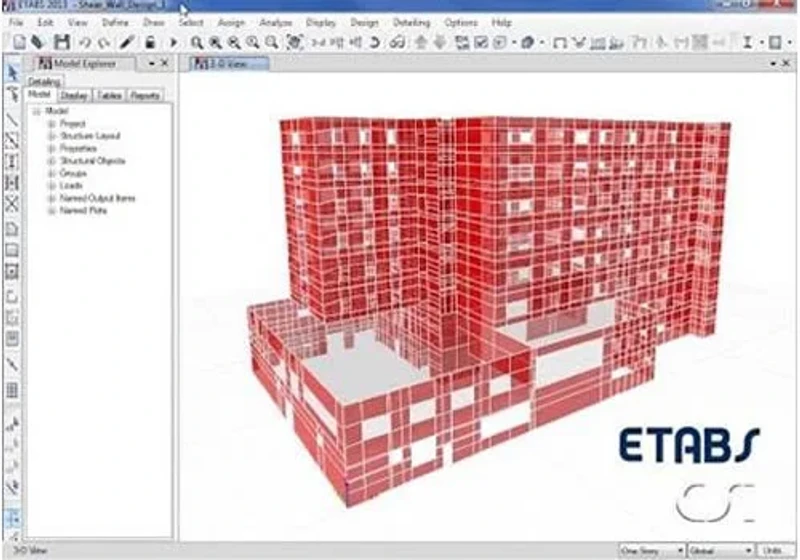The image size is (800, 560).
Task: Click the Save floppy disk icon
Action: pos(62,42)
